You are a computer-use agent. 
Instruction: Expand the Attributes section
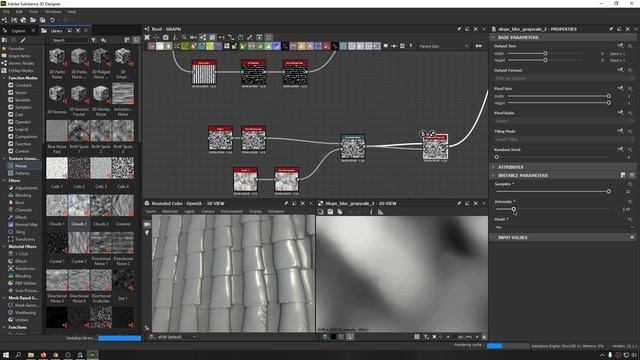coord(493,167)
